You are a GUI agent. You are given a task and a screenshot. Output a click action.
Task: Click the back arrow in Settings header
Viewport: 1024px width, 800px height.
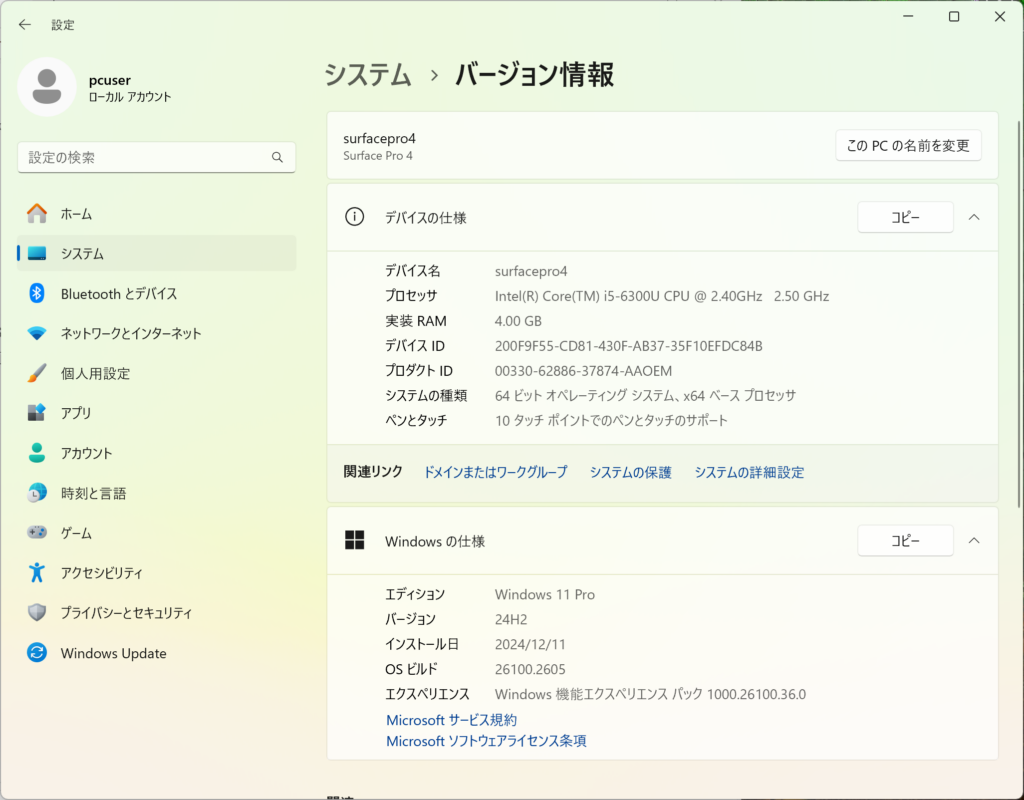[x=25, y=25]
